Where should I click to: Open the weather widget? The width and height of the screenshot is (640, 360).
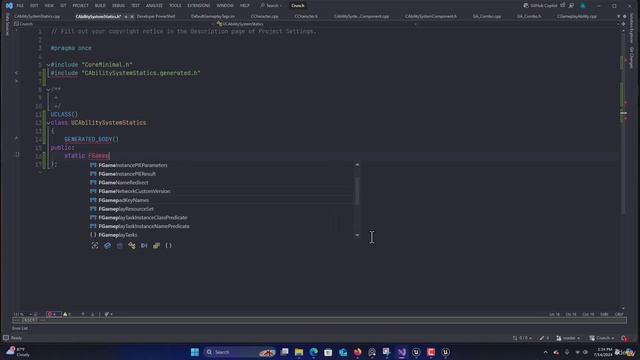click(x=18, y=352)
